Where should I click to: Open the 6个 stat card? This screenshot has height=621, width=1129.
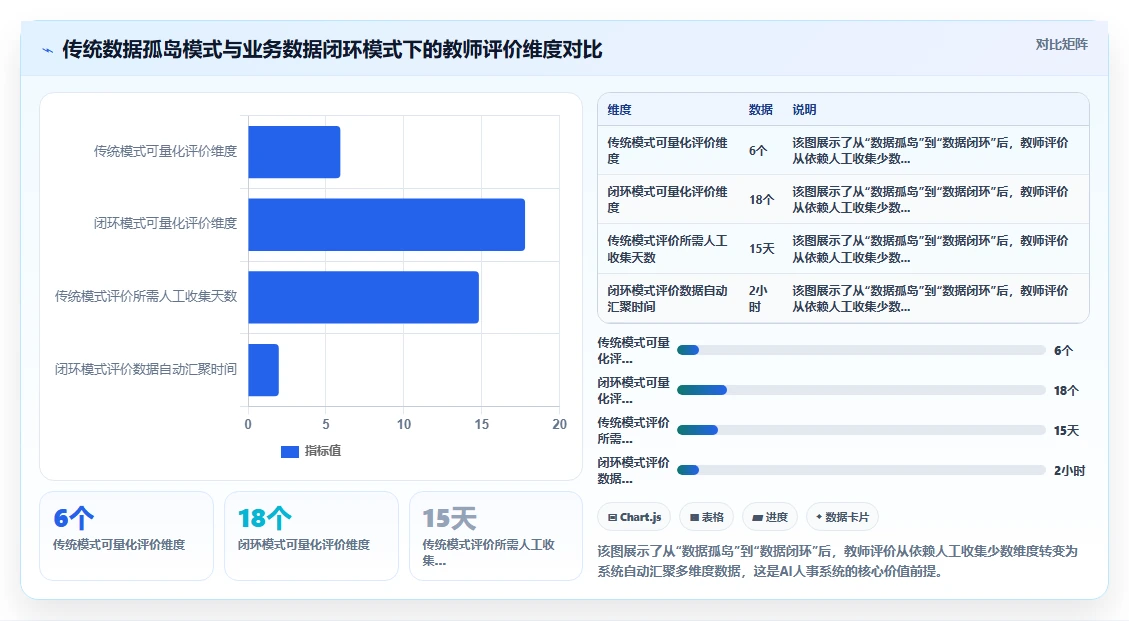click(x=126, y=536)
